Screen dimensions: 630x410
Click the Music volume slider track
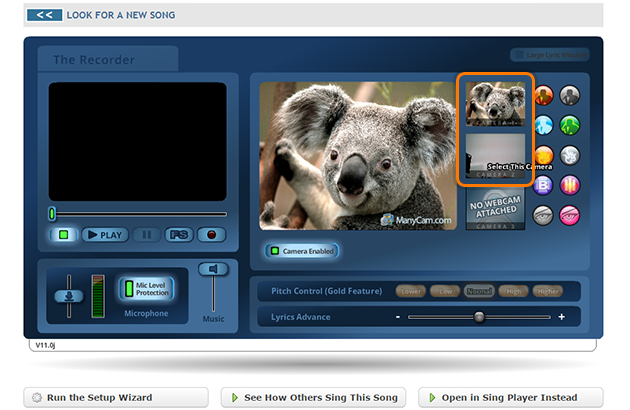click(x=213, y=294)
